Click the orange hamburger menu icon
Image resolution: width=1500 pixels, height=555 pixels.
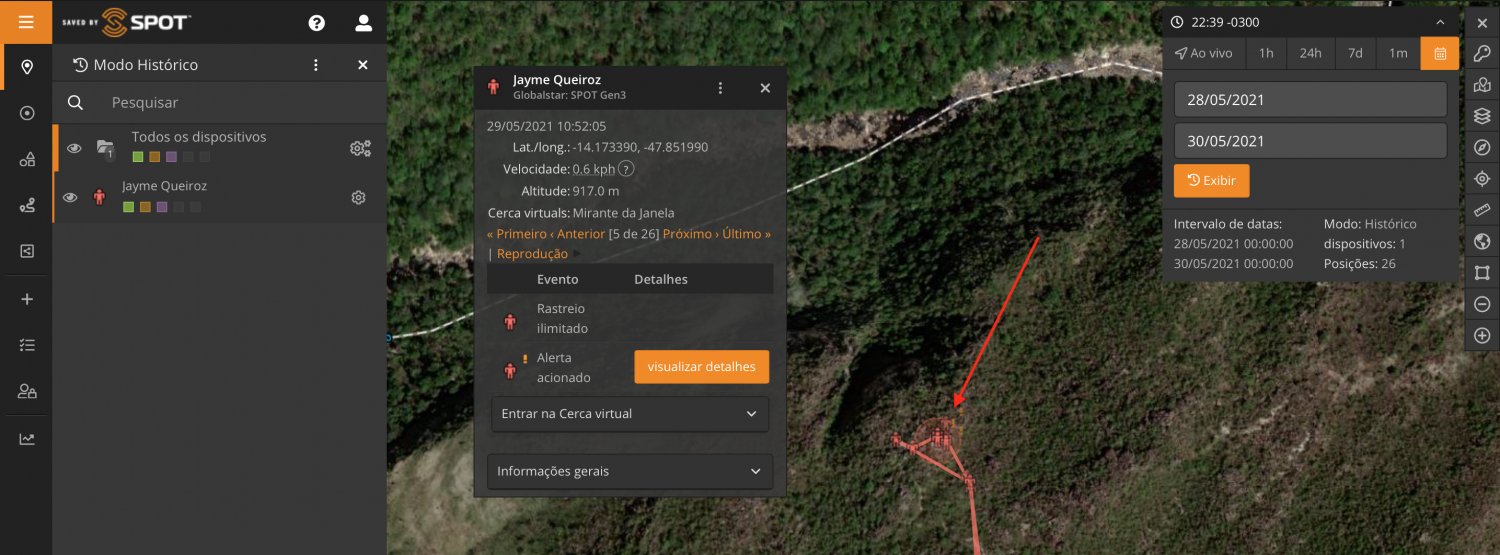(26, 22)
